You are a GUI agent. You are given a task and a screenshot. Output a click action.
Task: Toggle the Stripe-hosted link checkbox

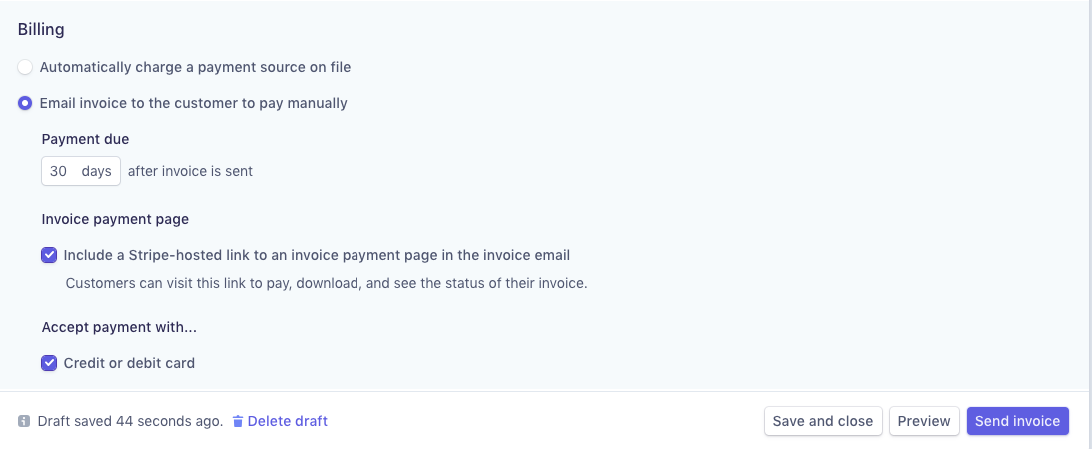[x=49, y=255]
